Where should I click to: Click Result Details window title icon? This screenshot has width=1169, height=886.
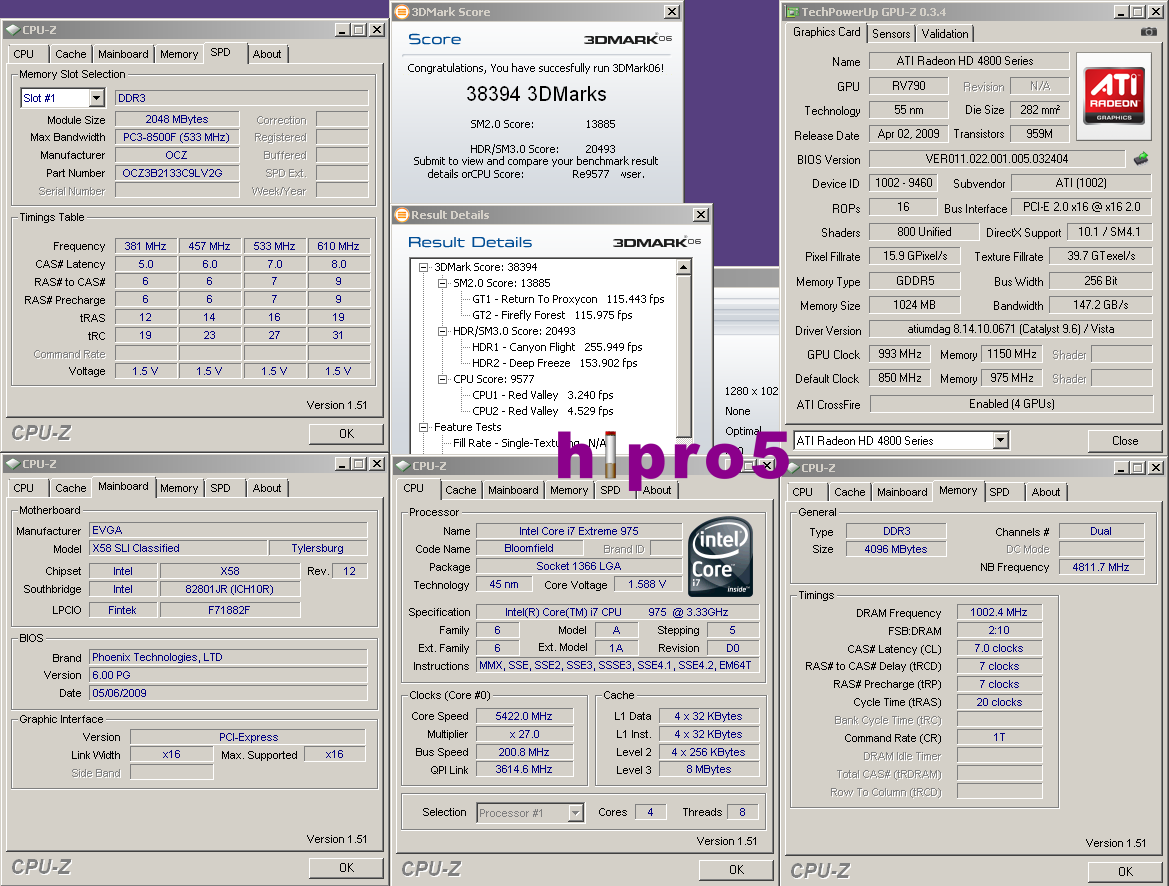(402, 215)
